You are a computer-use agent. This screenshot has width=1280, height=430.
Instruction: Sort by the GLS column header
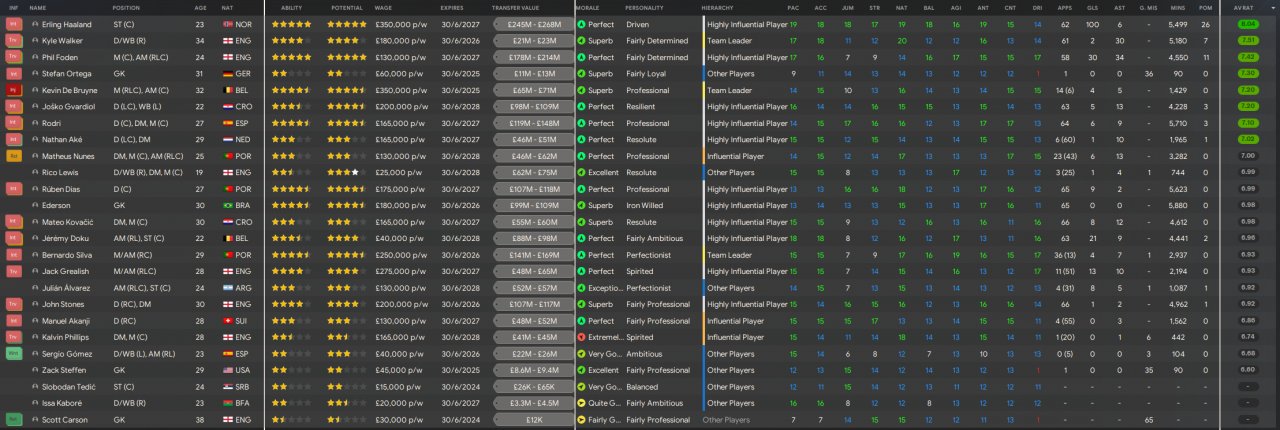pos(1092,7)
